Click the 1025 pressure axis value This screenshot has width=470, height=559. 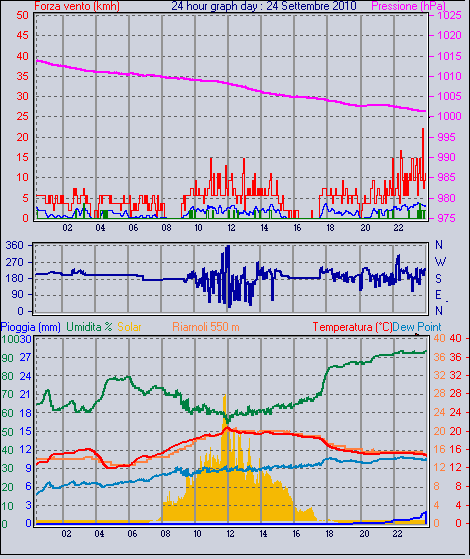tap(449, 15)
